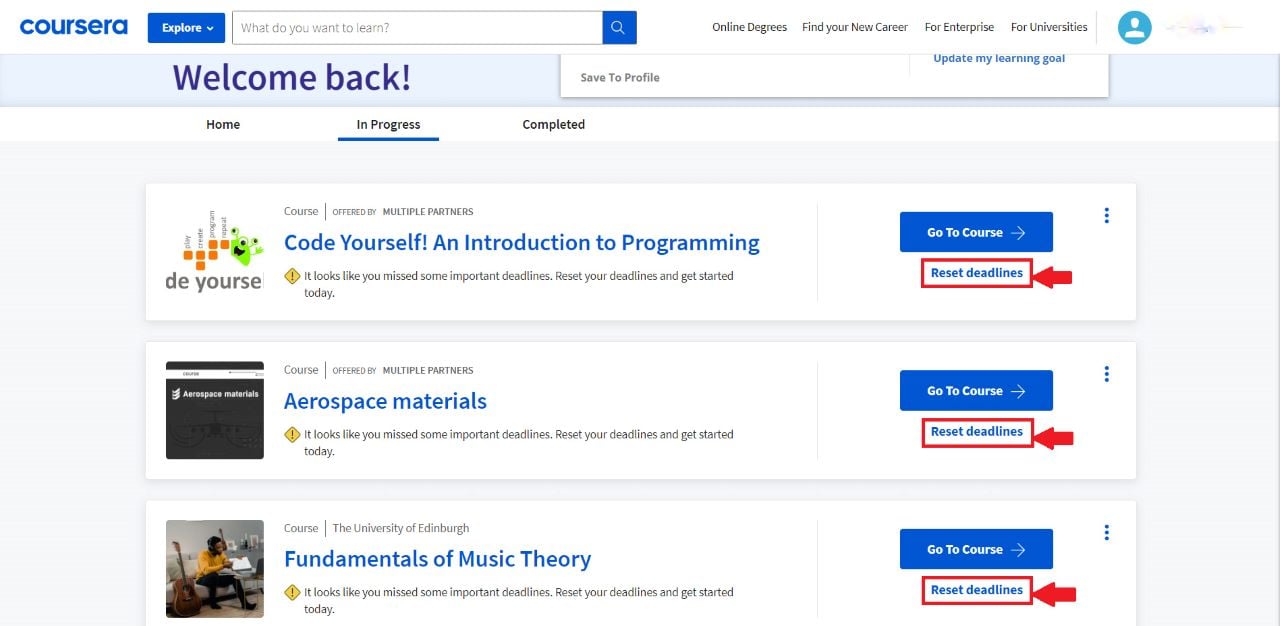Click Save To Profile
Viewport: 1280px width, 626px height.
coord(619,76)
